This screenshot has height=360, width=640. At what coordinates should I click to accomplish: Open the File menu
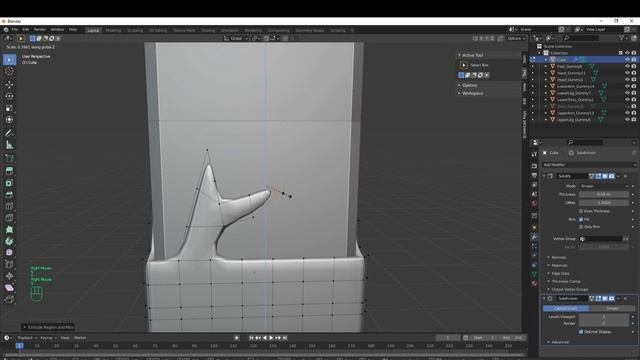[x=15, y=30]
